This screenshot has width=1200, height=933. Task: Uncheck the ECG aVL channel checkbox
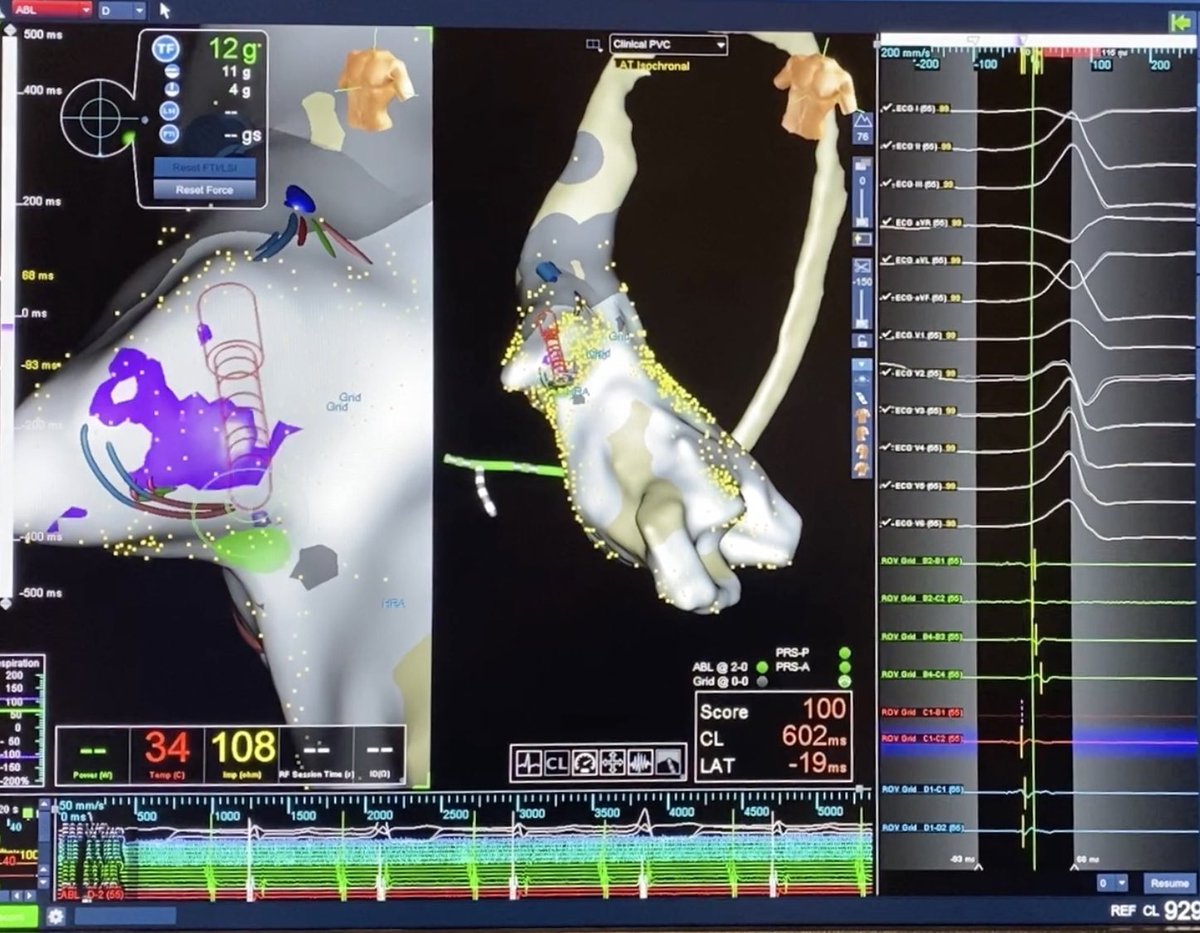point(885,260)
